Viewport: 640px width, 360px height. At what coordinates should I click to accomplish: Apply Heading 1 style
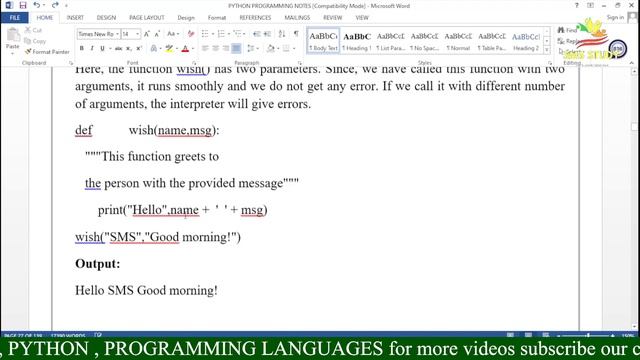(x=357, y=41)
